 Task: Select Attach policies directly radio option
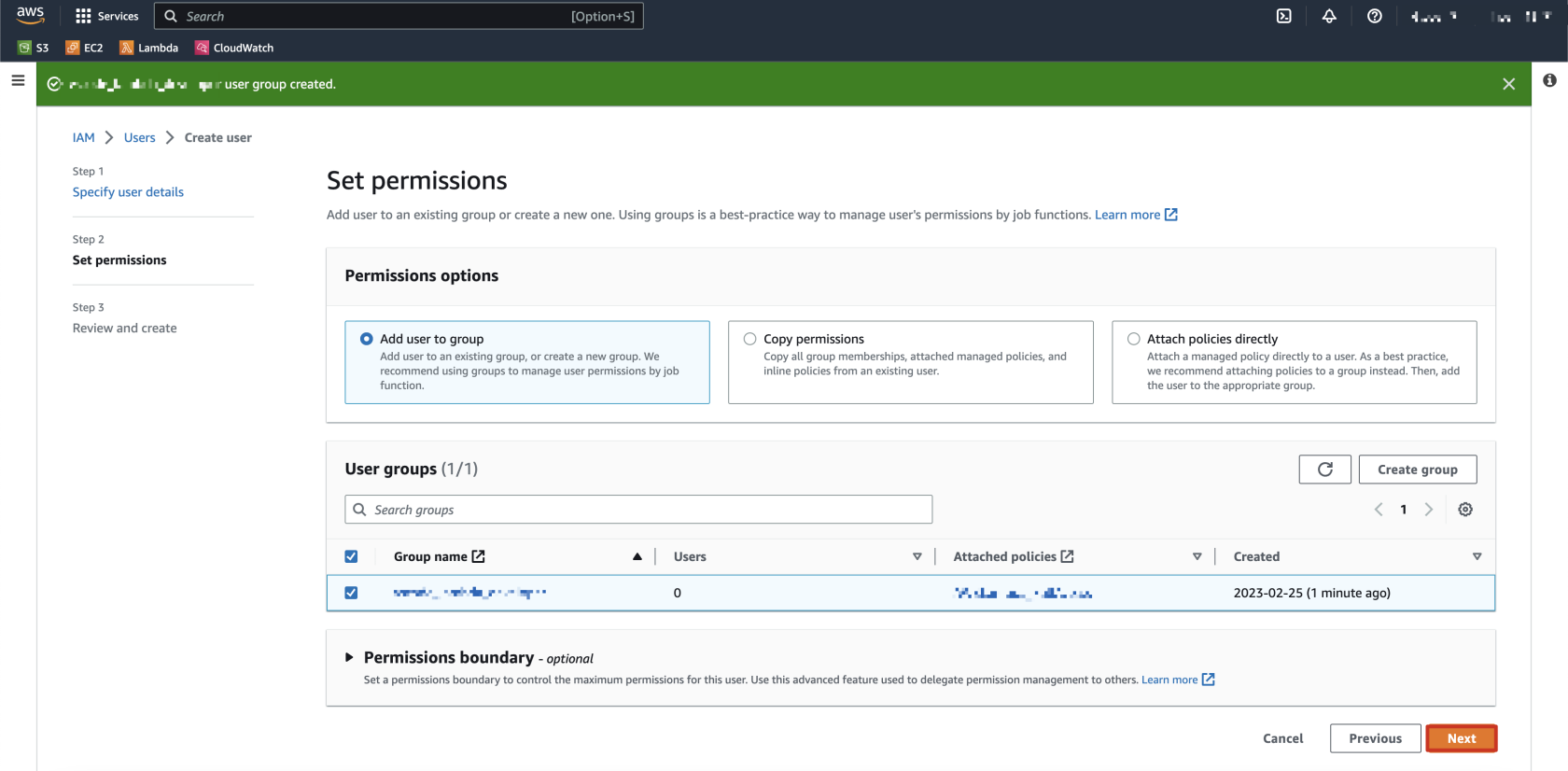tap(1134, 339)
